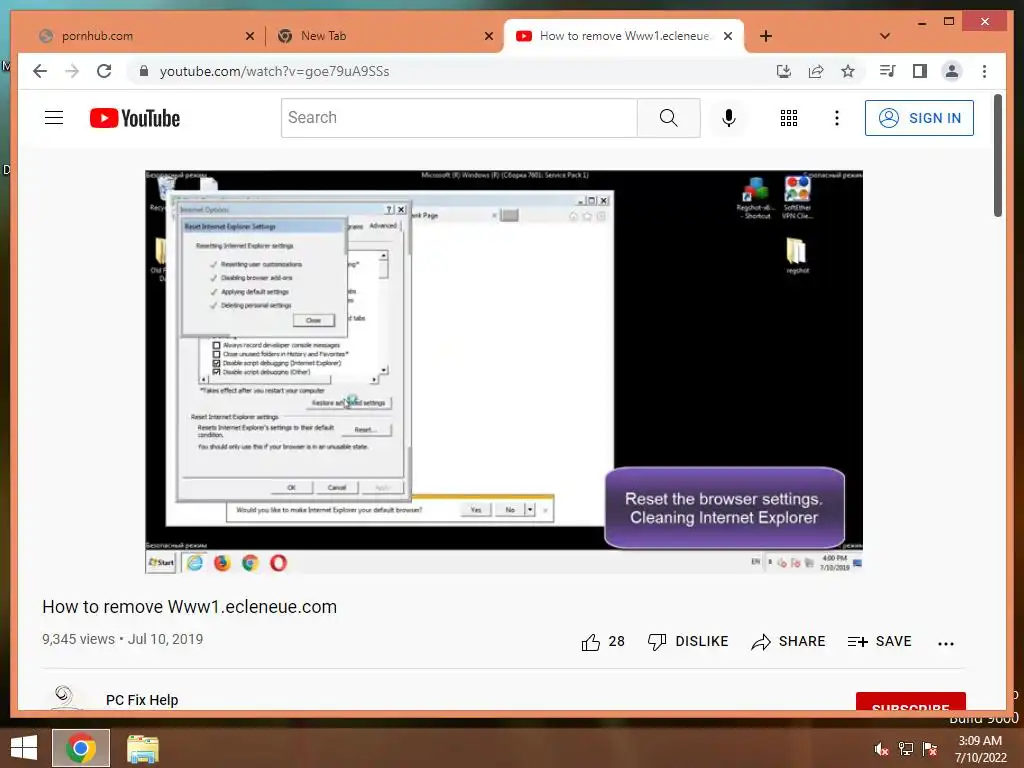Screen dimensions: 1024x768
Task: Open Chrome media controls icon
Action: [888, 71]
